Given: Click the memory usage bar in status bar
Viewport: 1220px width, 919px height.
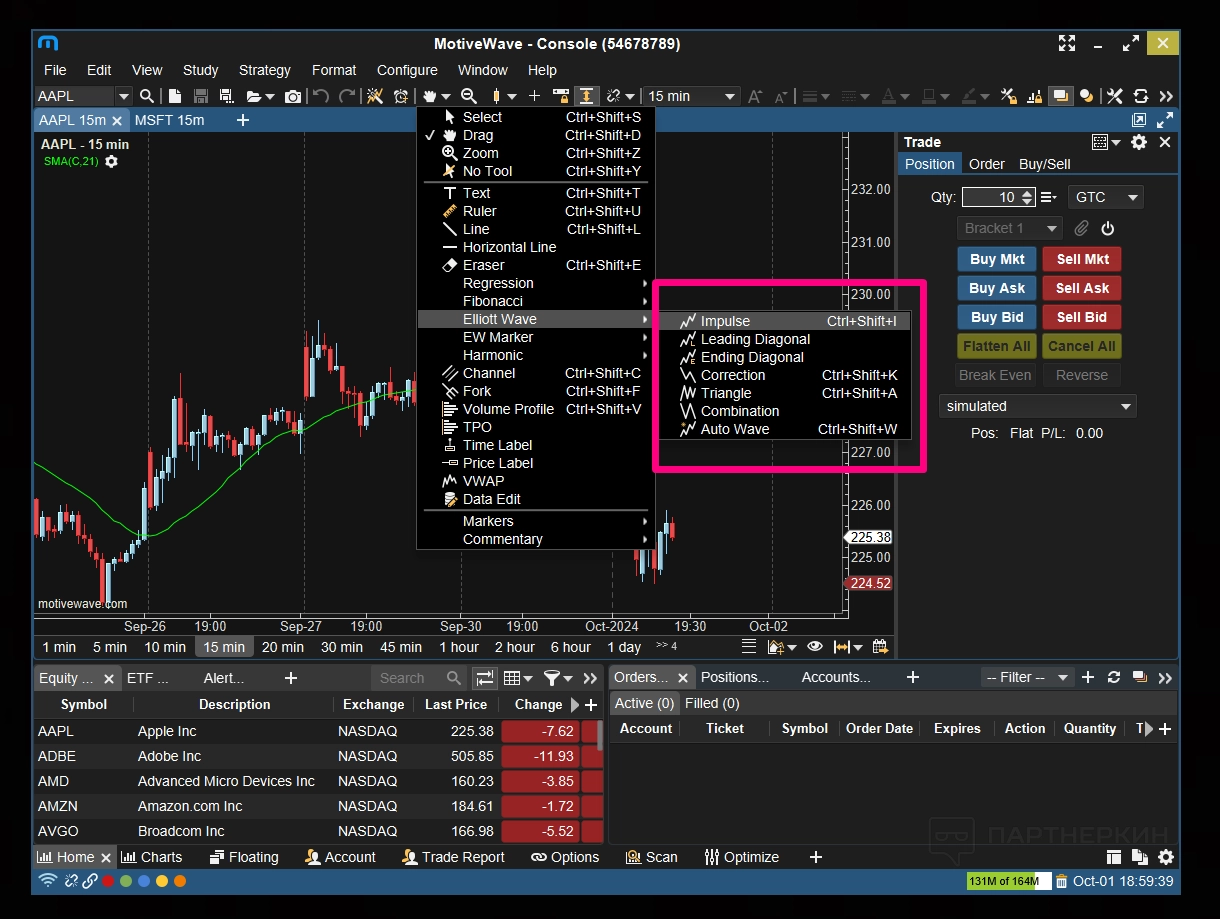Looking at the screenshot, I should [1003, 881].
